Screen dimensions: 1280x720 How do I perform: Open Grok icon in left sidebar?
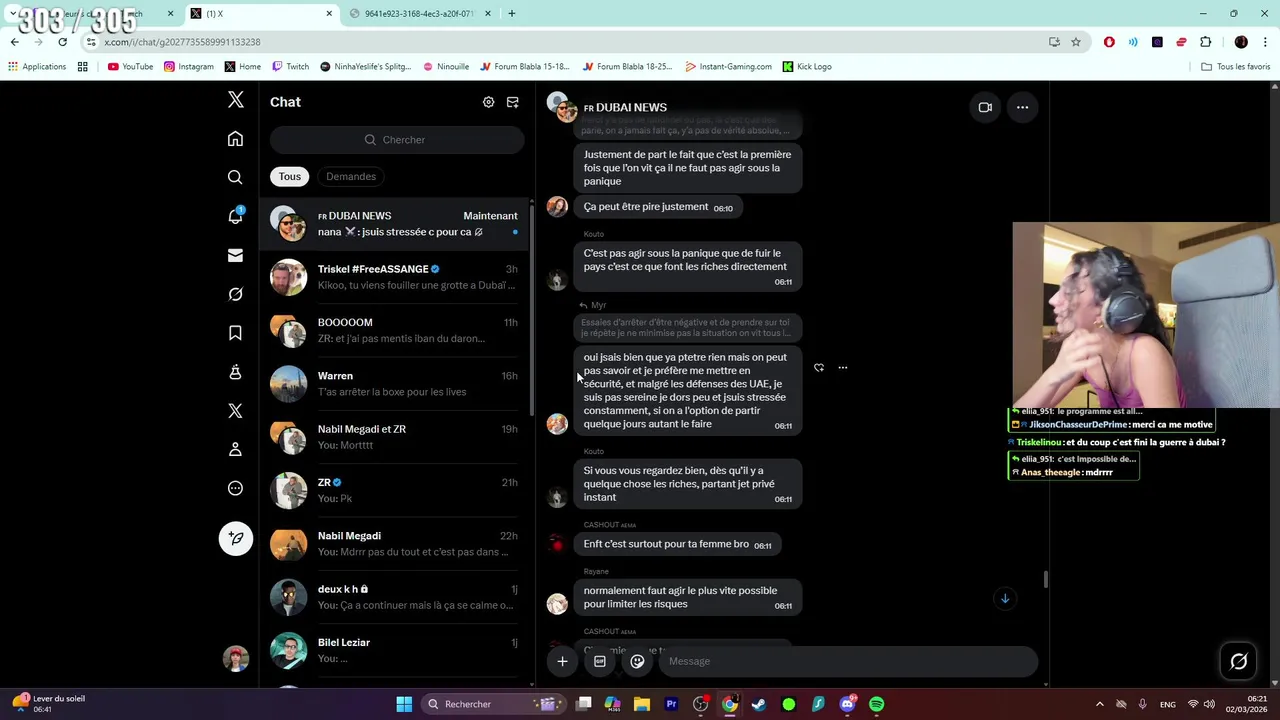click(x=236, y=294)
